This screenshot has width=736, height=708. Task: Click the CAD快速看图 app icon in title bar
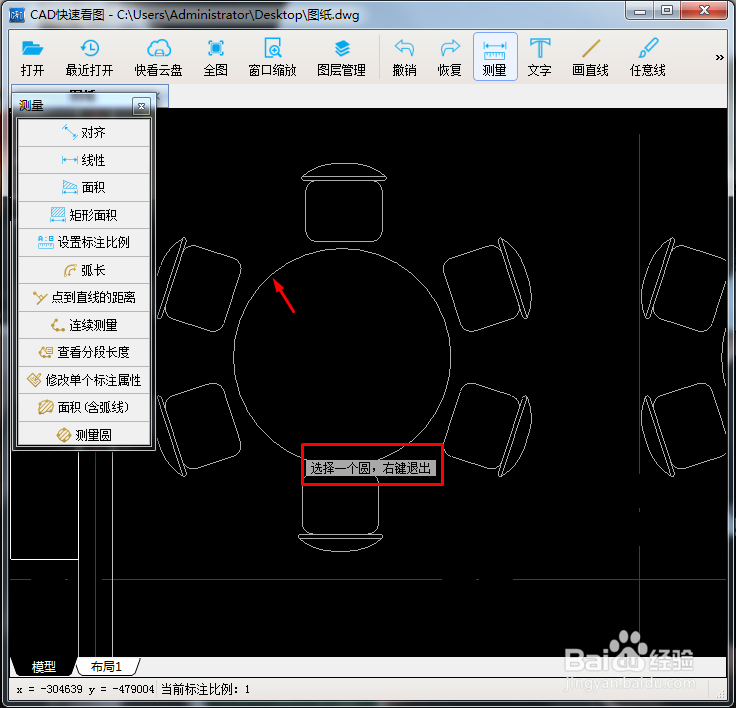pos(17,15)
